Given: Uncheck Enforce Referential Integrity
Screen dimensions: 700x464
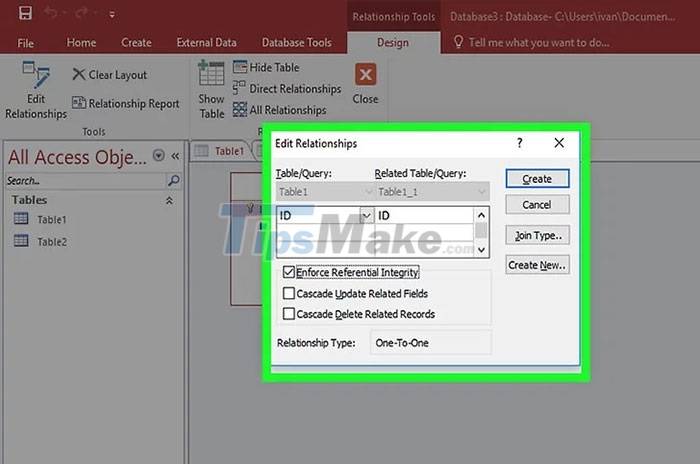Looking at the screenshot, I should coord(289,272).
